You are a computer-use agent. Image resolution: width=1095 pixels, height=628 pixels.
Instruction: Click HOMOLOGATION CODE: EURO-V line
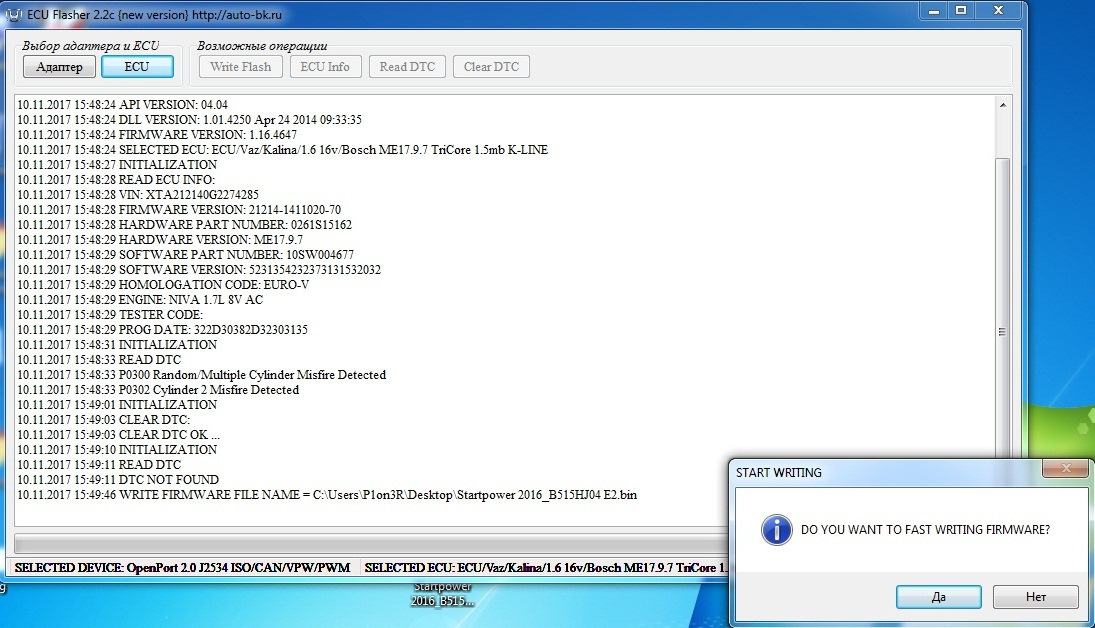[163, 285]
